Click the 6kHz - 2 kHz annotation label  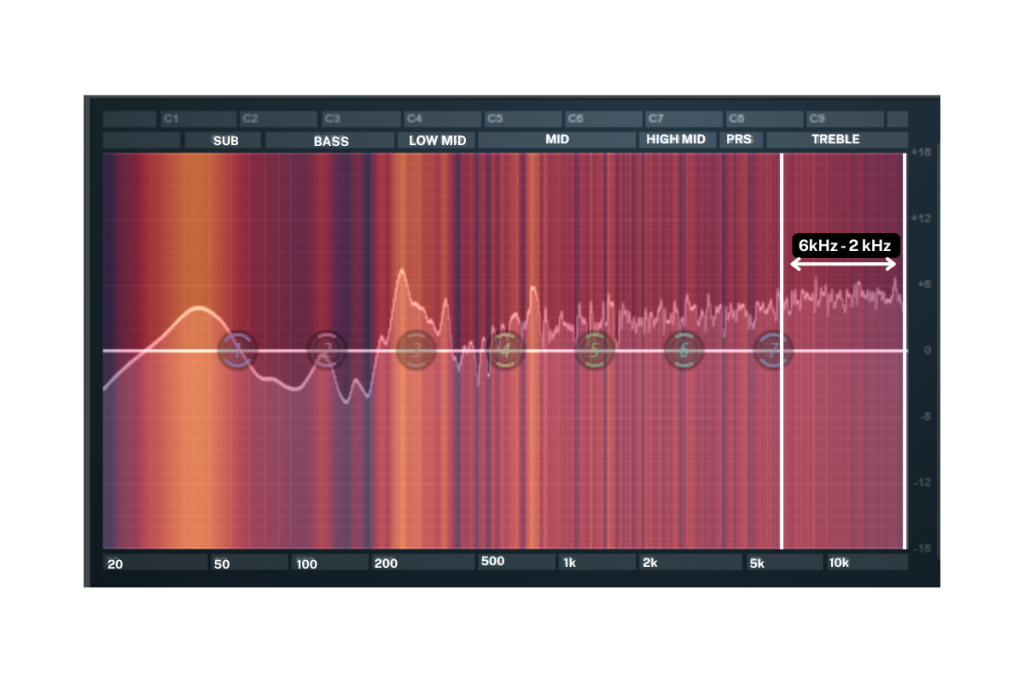(x=846, y=245)
